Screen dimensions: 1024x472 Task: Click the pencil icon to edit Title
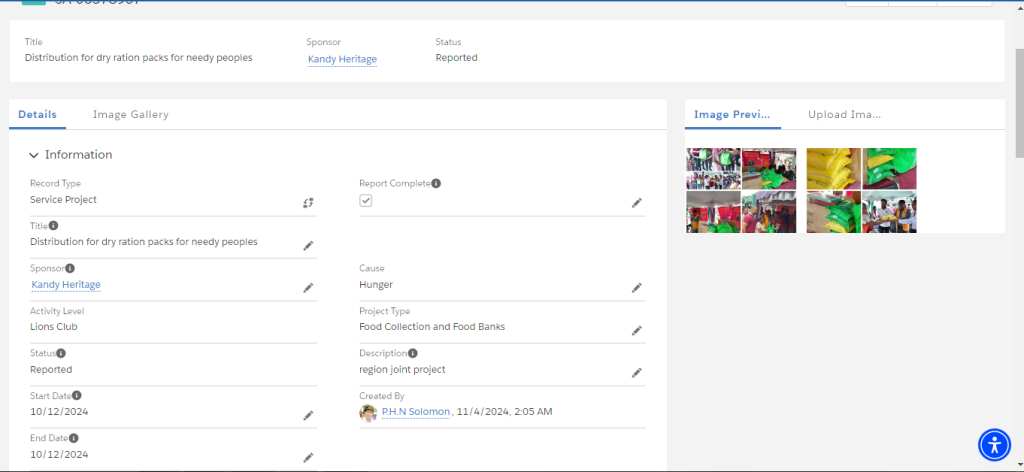point(308,245)
